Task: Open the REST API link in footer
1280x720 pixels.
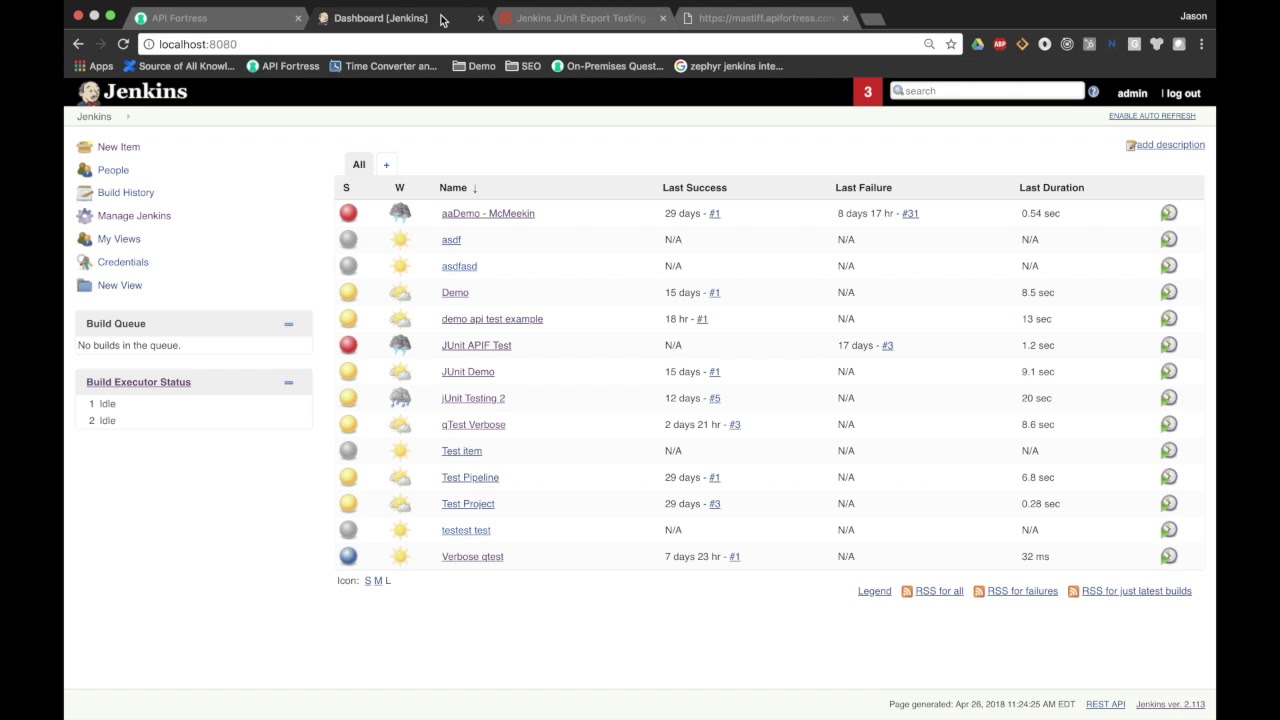Action: point(1105,704)
